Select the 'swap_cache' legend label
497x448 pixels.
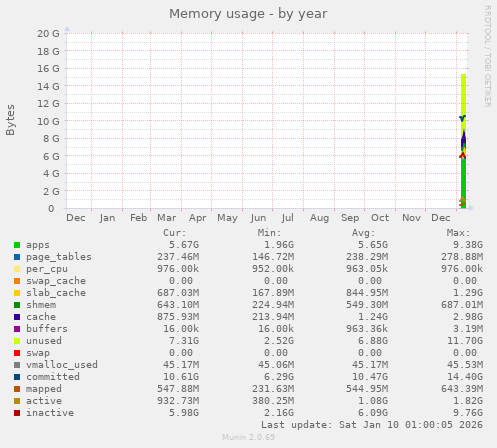(x=56, y=281)
